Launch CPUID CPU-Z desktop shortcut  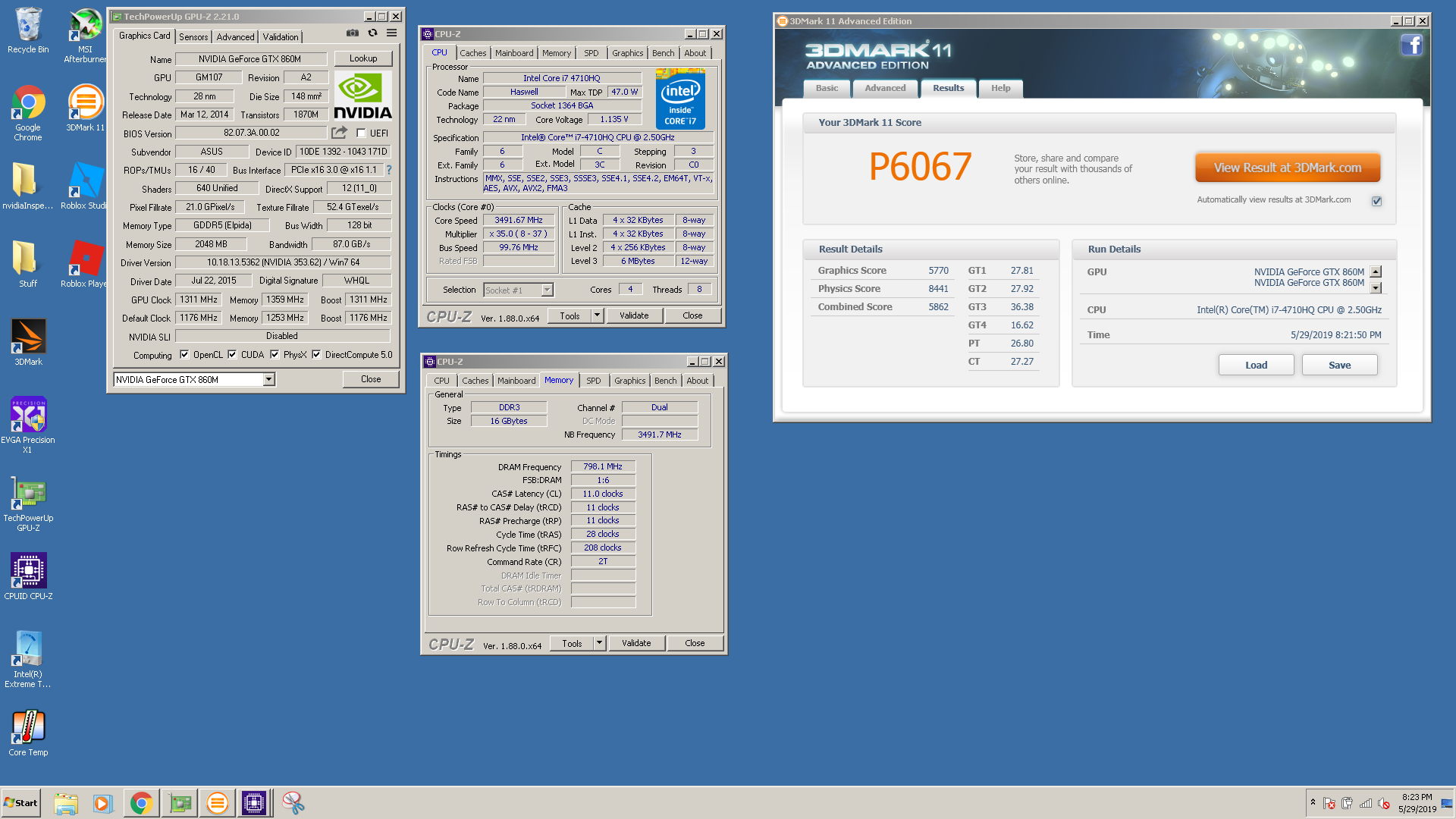point(28,576)
